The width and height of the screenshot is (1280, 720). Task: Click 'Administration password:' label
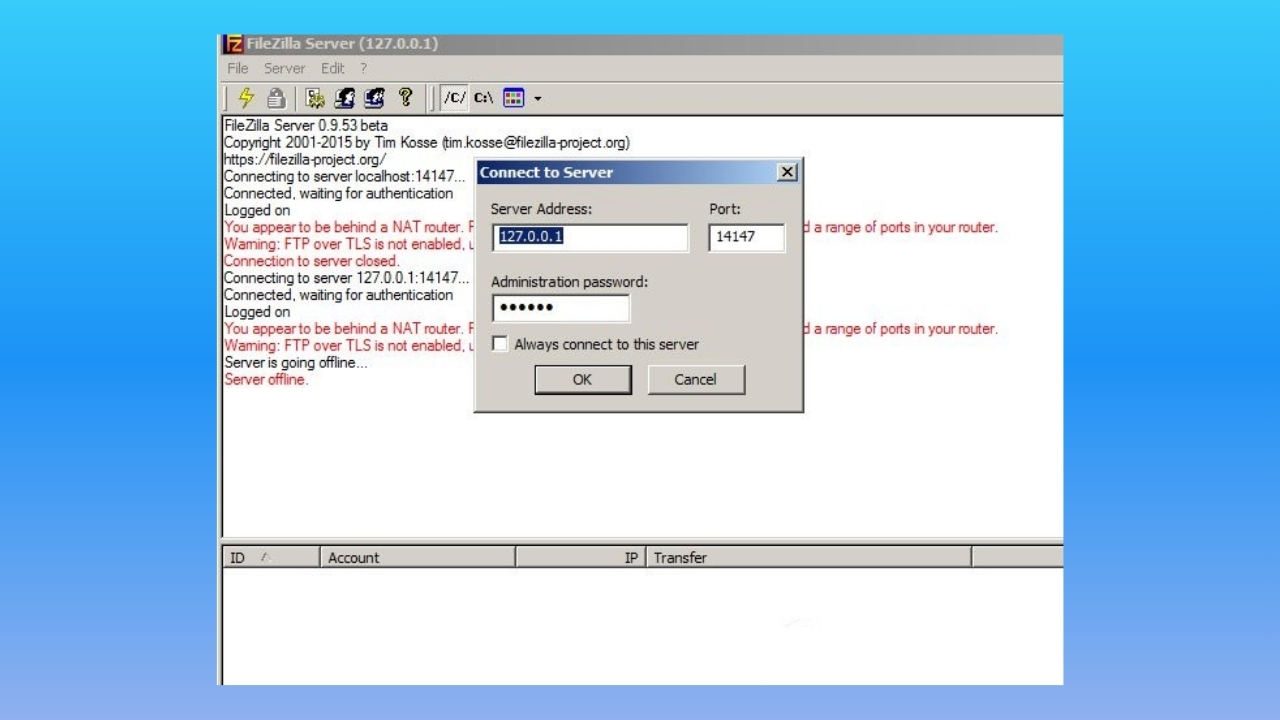[x=569, y=282]
